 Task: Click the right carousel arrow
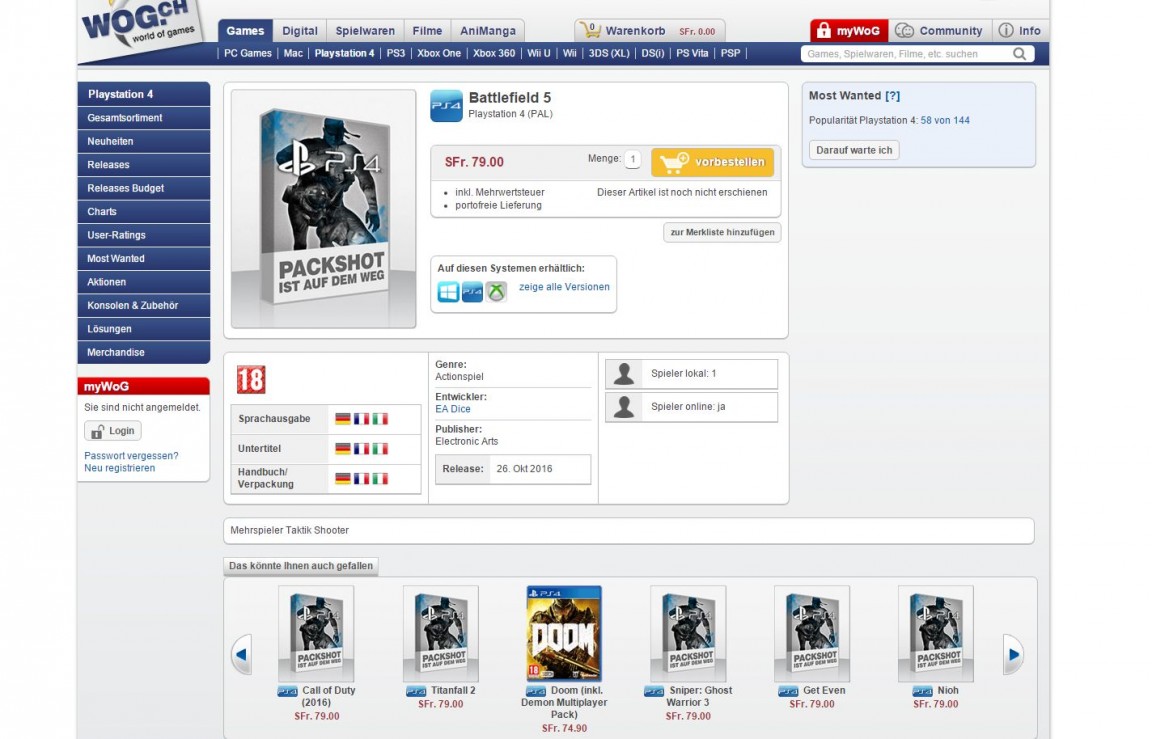click(x=1013, y=653)
